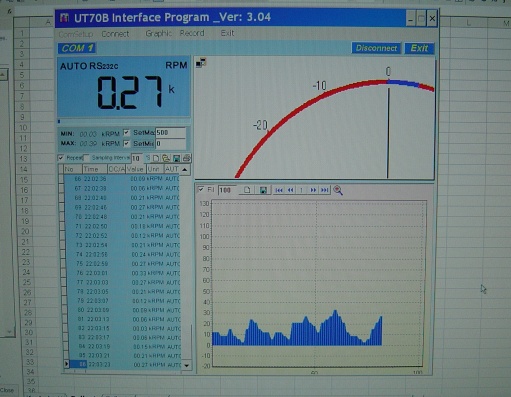Open saved records with the folder icon
This screenshot has width=511, height=397.
tap(166, 158)
